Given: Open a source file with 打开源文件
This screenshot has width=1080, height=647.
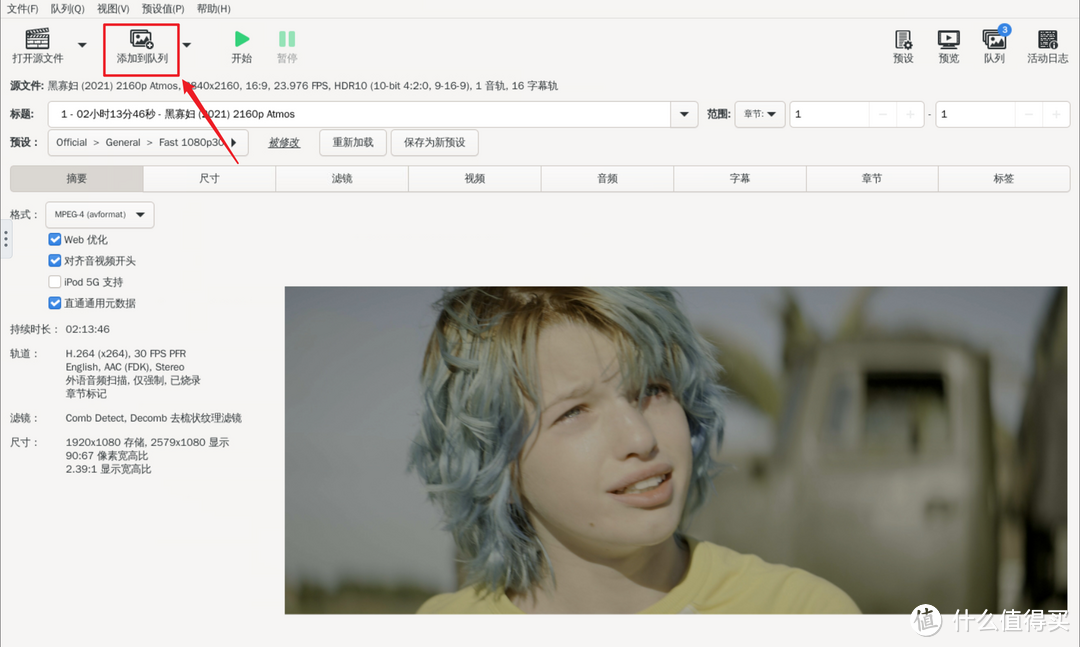Looking at the screenshot, I should [x=39, y=47].
